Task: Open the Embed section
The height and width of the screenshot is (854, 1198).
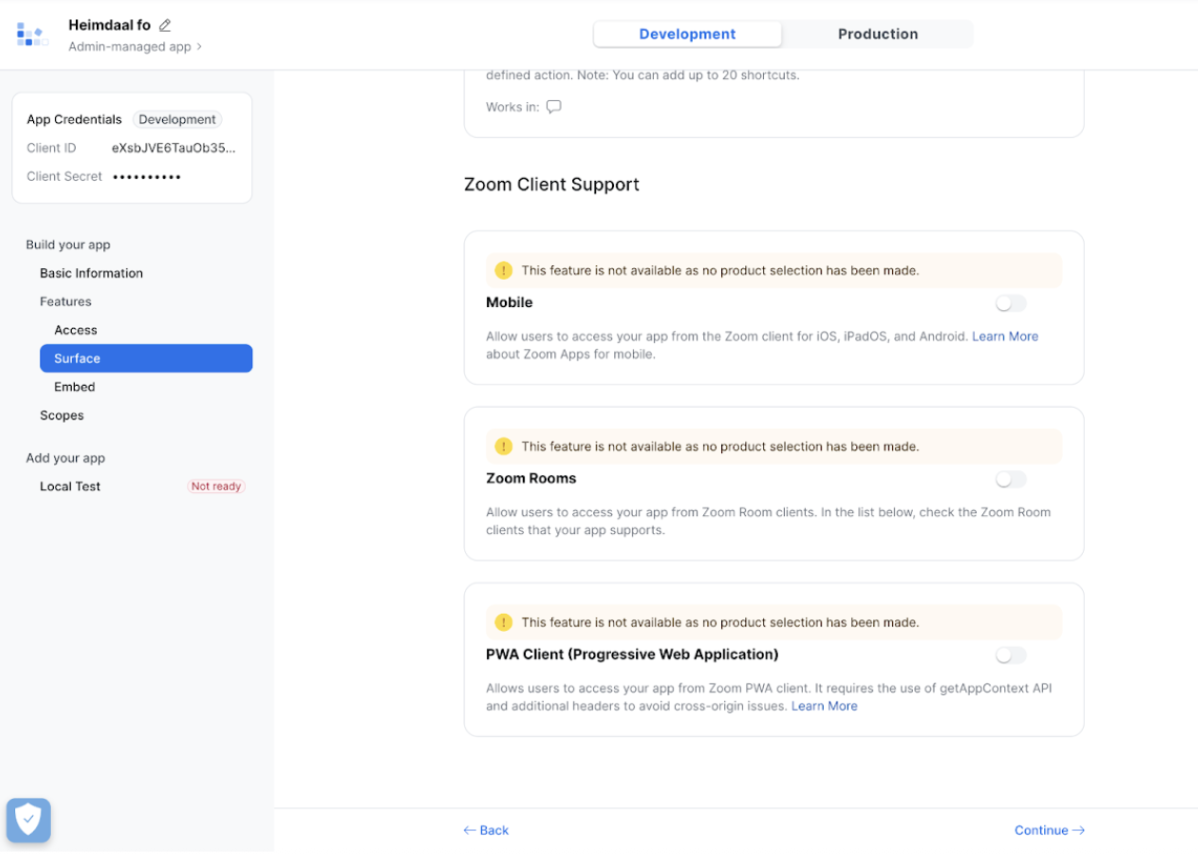Action: [74, 387]
